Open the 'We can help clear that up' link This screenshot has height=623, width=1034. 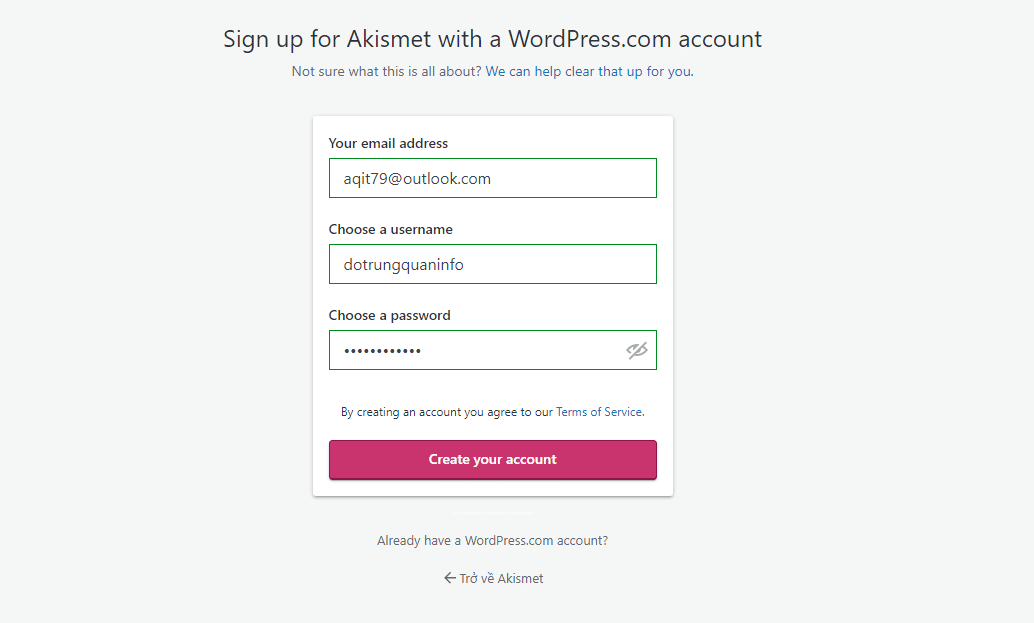tap(589, 72)
